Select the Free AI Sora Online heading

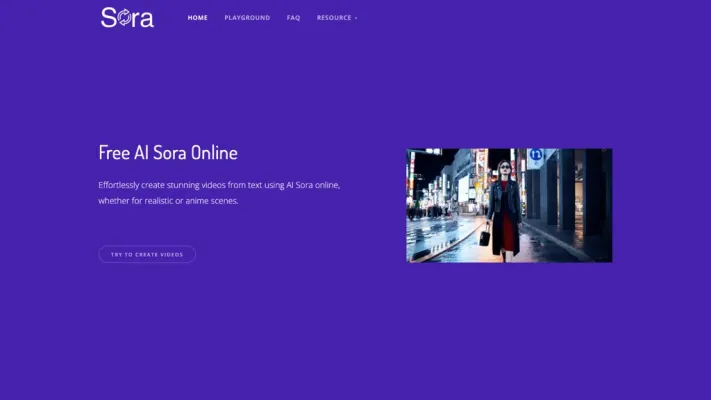click(x=168, y=153)
